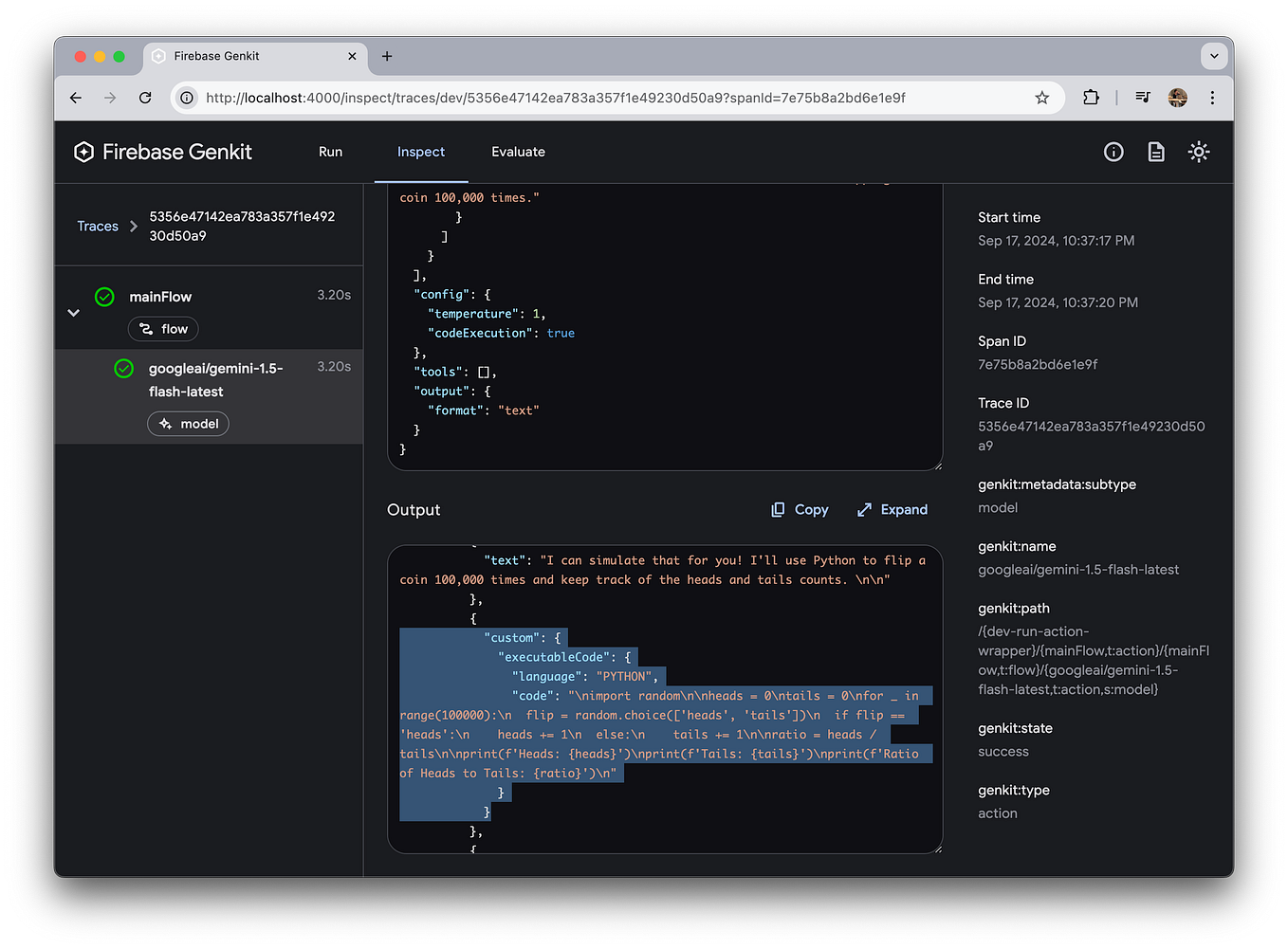Click the 3.20s duration of mainFlow
This screenshot has height=949, width=1288.
click(x=334, y=295)
